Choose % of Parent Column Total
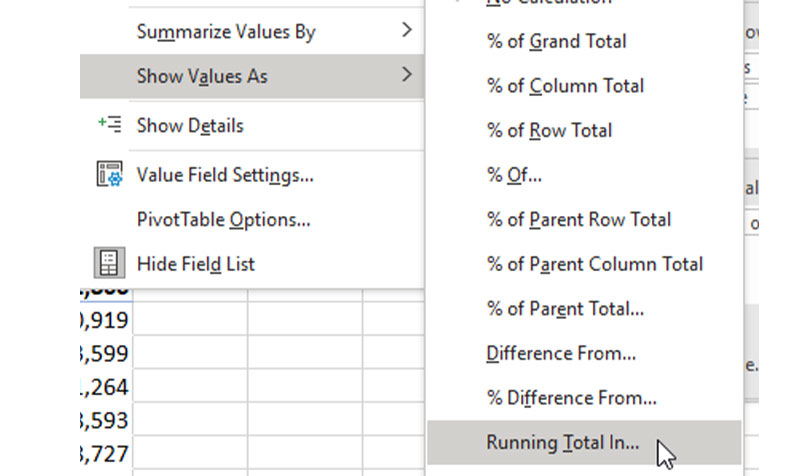Viewport: 806px width, 476px height. pyautogui.click(x=585, y=264)
